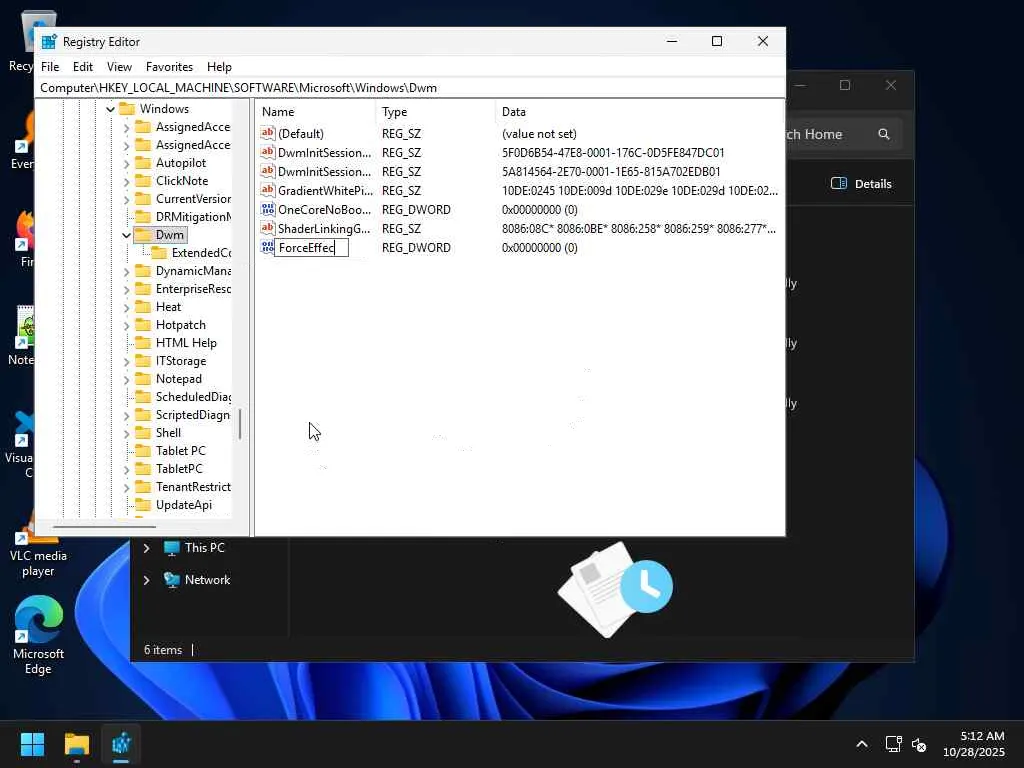
Task: Click the Heat key folder icon
Action: pyautogui.click(x=142, y=306)
